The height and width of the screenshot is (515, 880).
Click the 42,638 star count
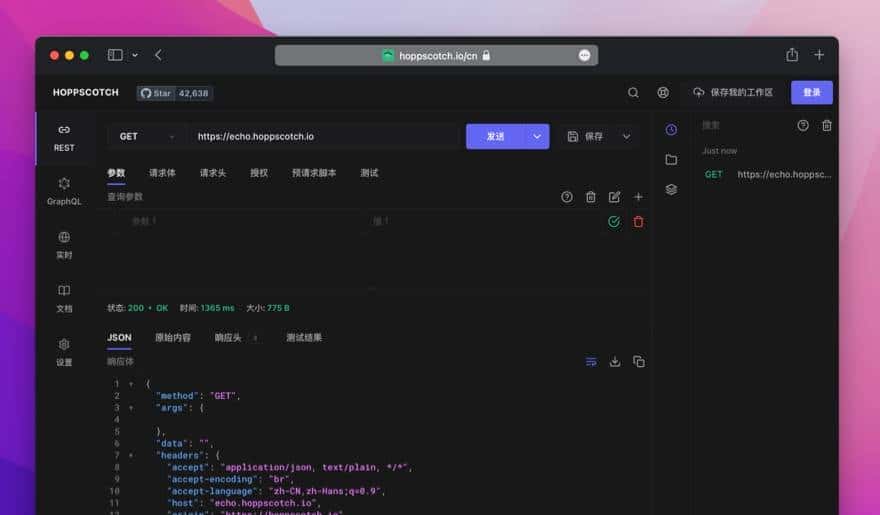click(193, 93)
